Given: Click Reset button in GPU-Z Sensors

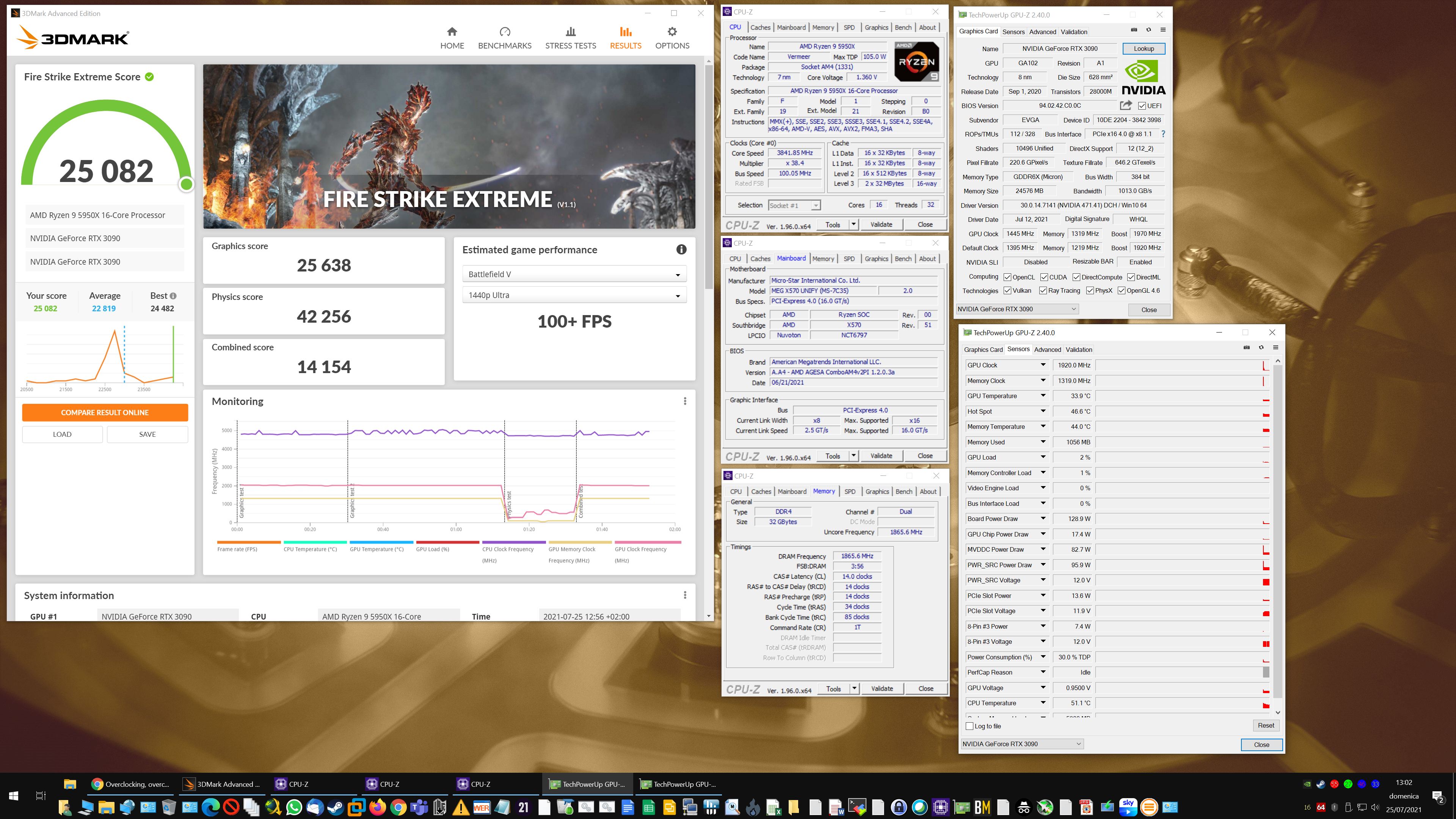Looking at the screenshot, I should 1266,725.
